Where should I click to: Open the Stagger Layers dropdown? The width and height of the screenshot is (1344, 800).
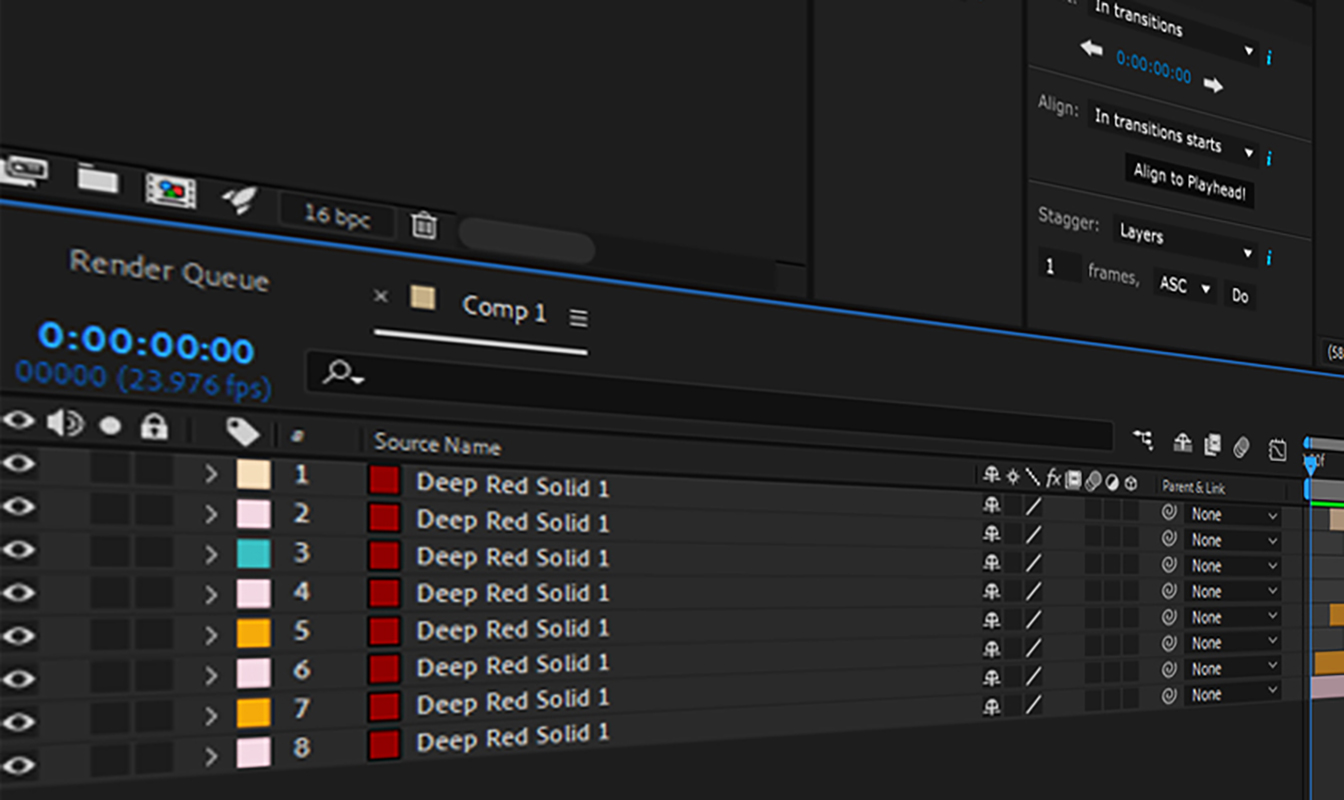(1185, 241)
